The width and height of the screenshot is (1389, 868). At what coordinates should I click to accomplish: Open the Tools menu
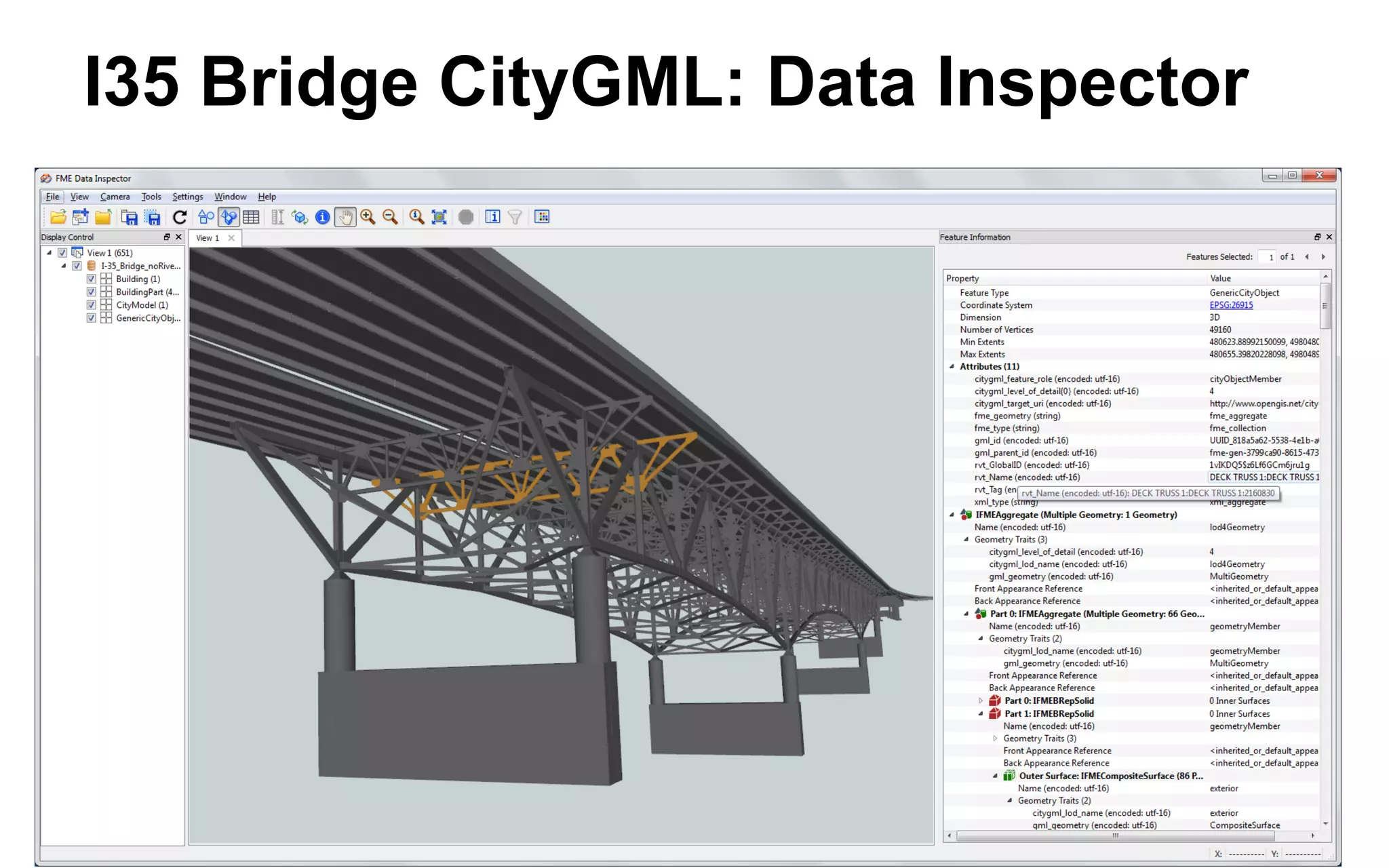coord(151,197)
